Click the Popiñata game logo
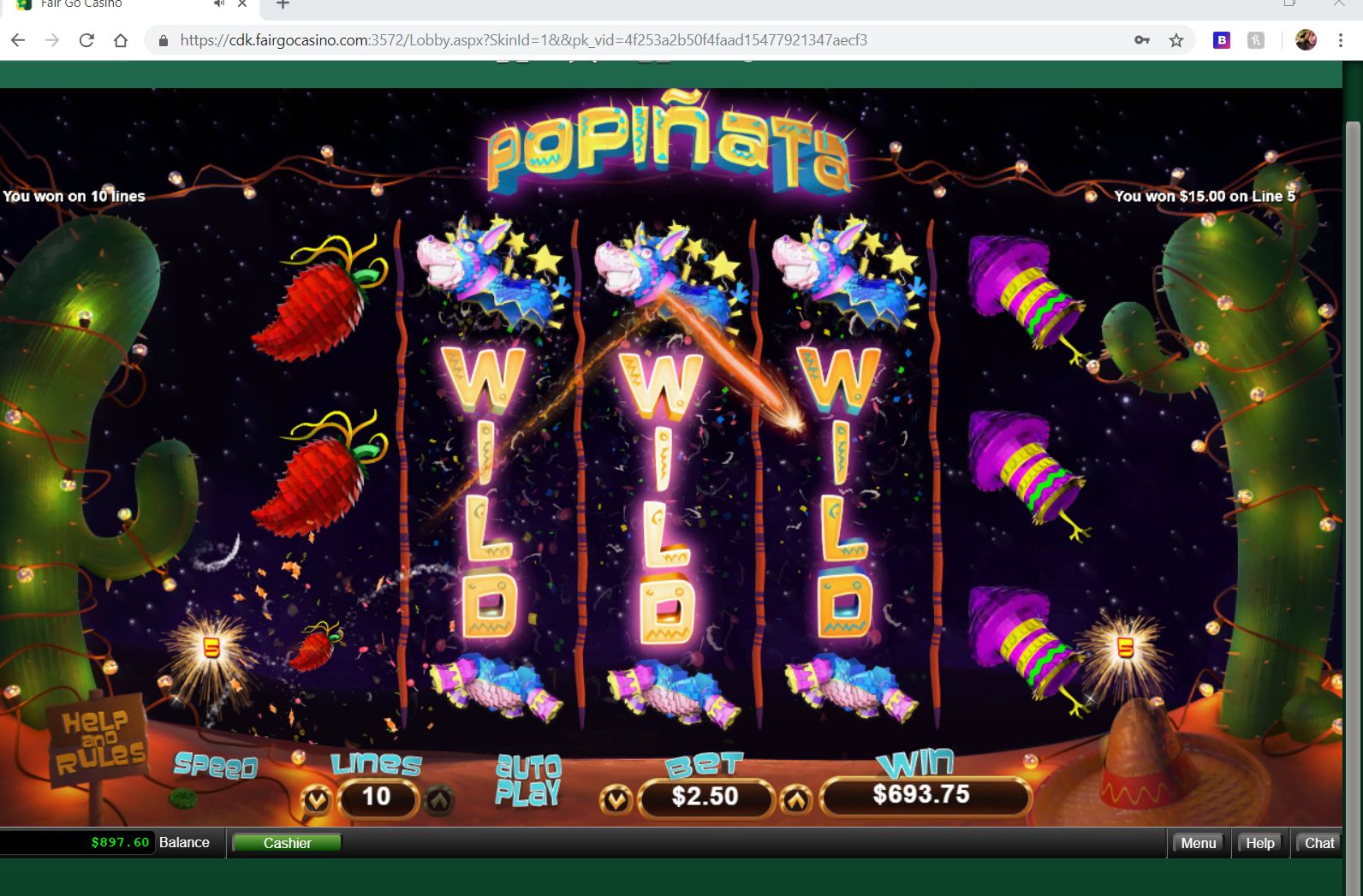Viewport: 1363px width, 896px height. click(x=670, y=145)
